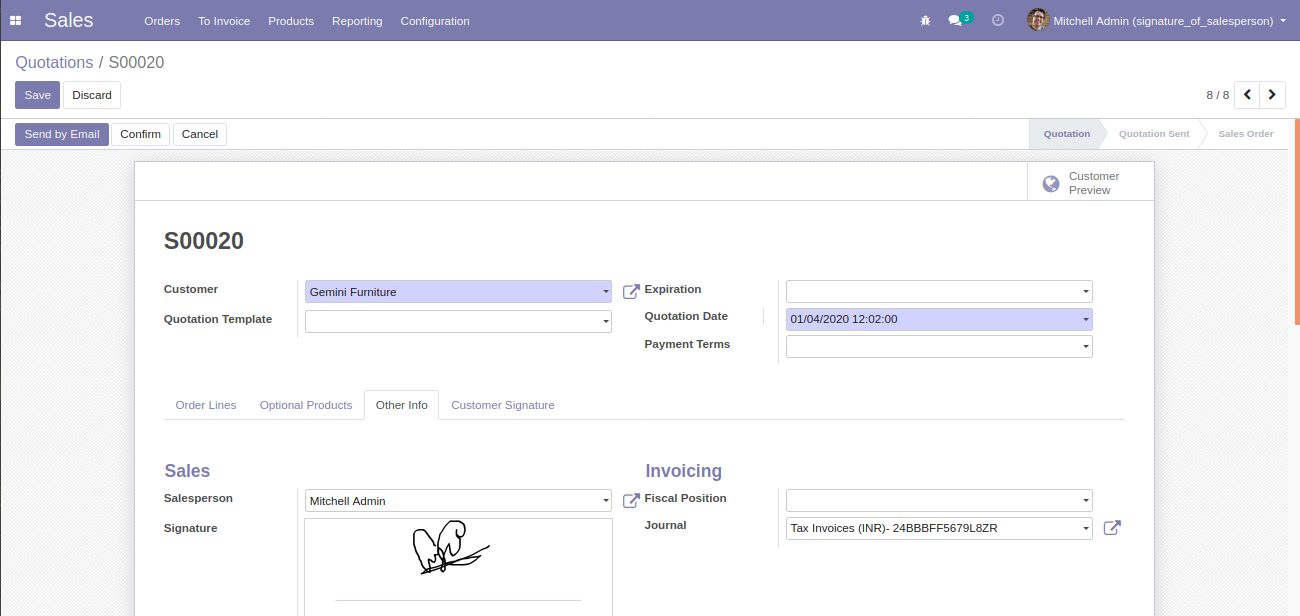The width and height of the screenshot is (1300, 616).
Task: Click the Customer Preview globe button
Action: (1091, 183)
